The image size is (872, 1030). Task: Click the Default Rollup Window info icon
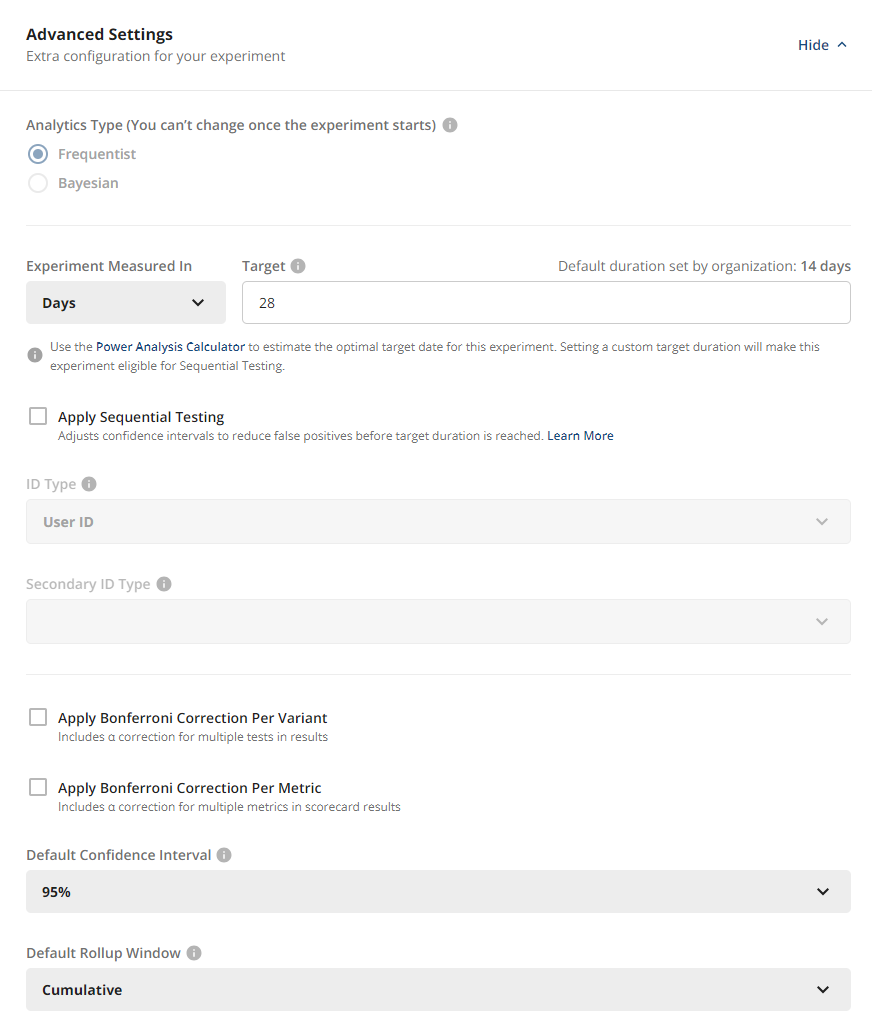[x=196, y=953]
